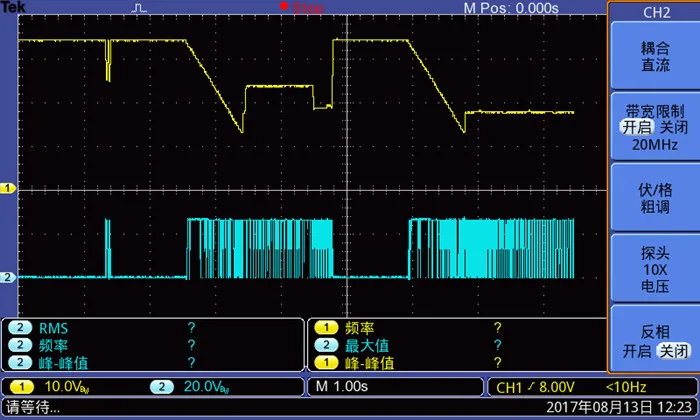The image size is (700, 420).
Task: Click the M 1.00s timebase readout
Action: tap(342, 387)
